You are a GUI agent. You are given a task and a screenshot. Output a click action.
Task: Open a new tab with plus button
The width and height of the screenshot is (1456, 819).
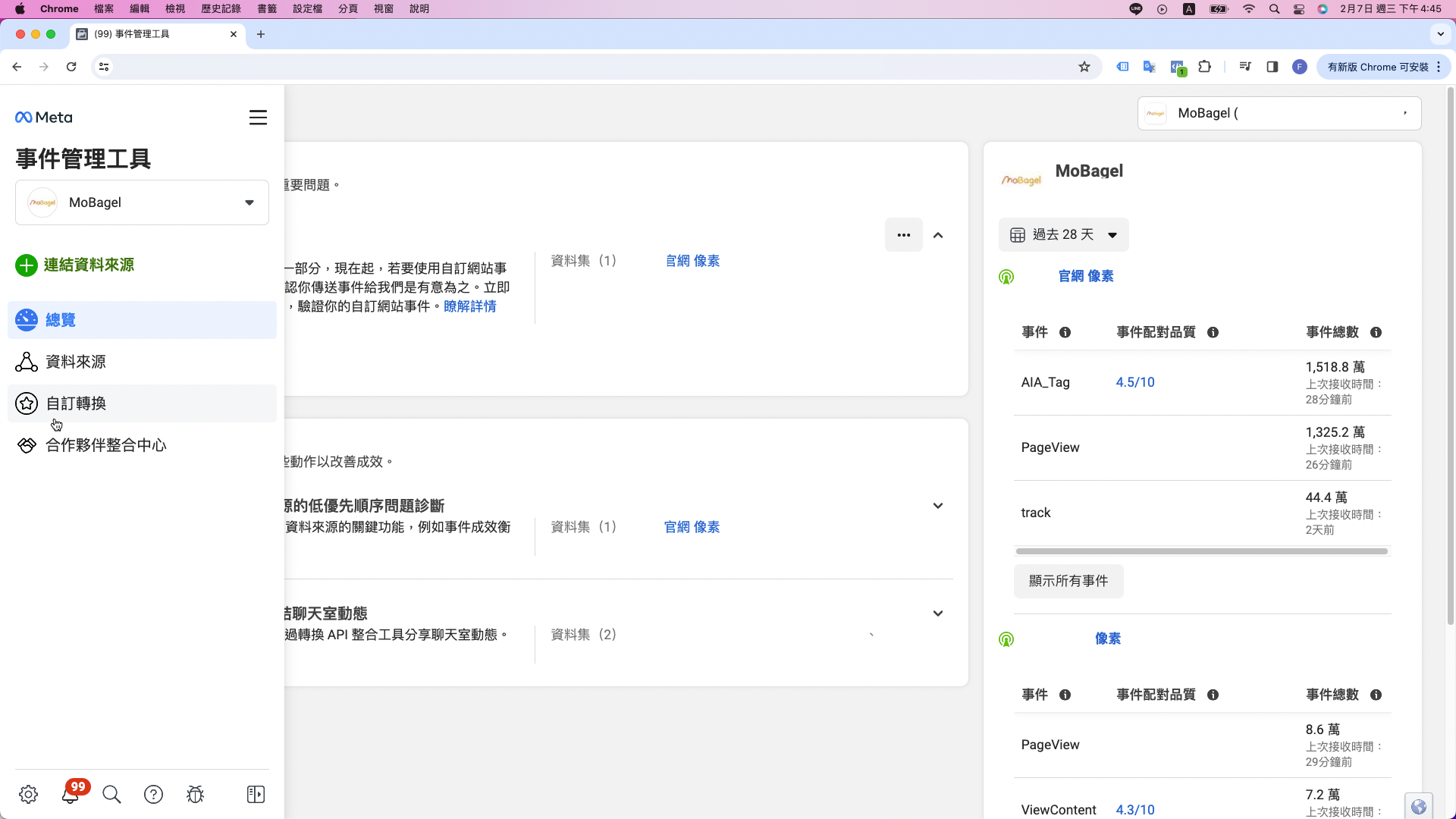click(261, 34)
